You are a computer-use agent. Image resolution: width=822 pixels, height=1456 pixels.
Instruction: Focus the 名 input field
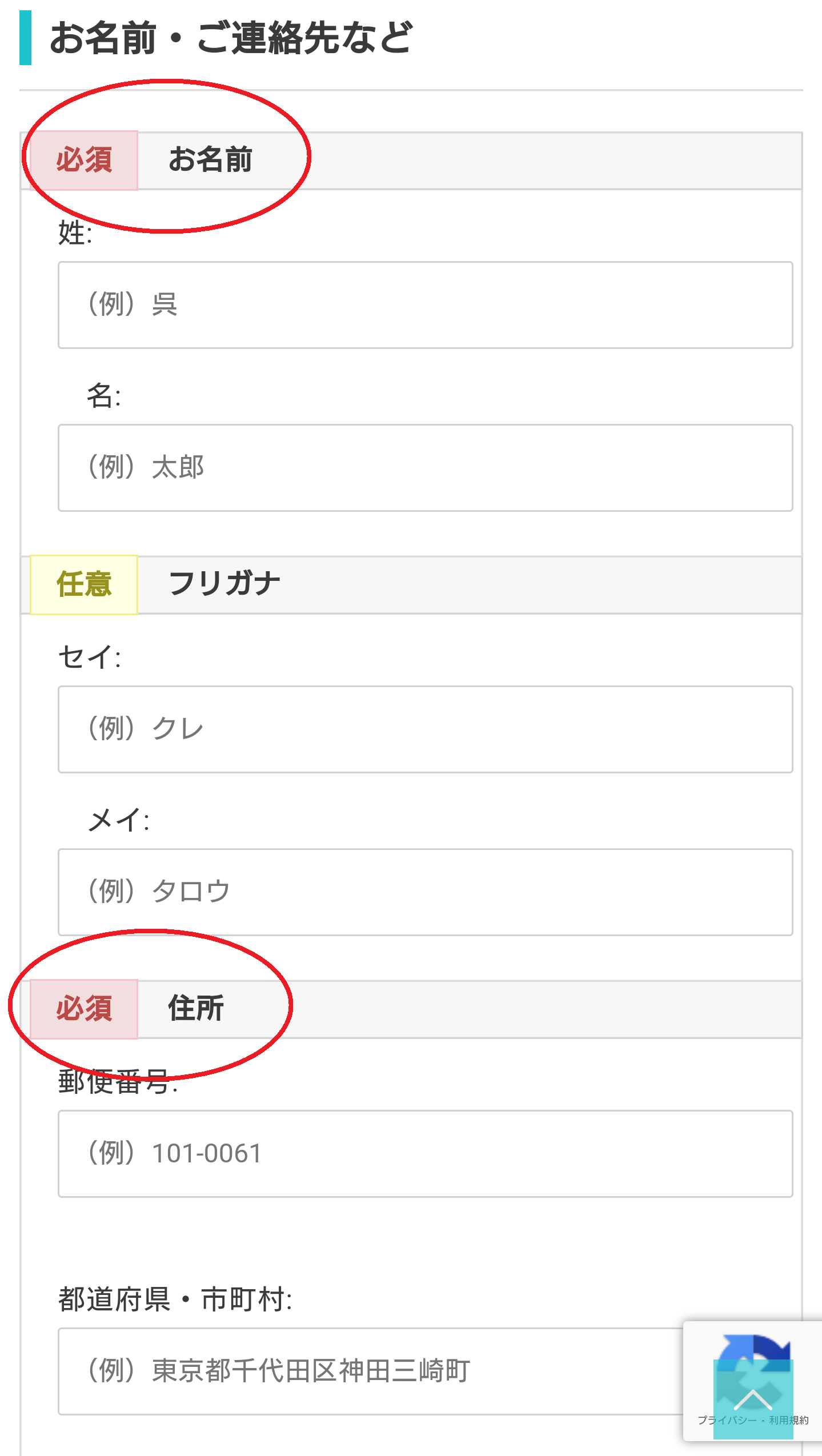pyautogui.click(x=425, y=468)
